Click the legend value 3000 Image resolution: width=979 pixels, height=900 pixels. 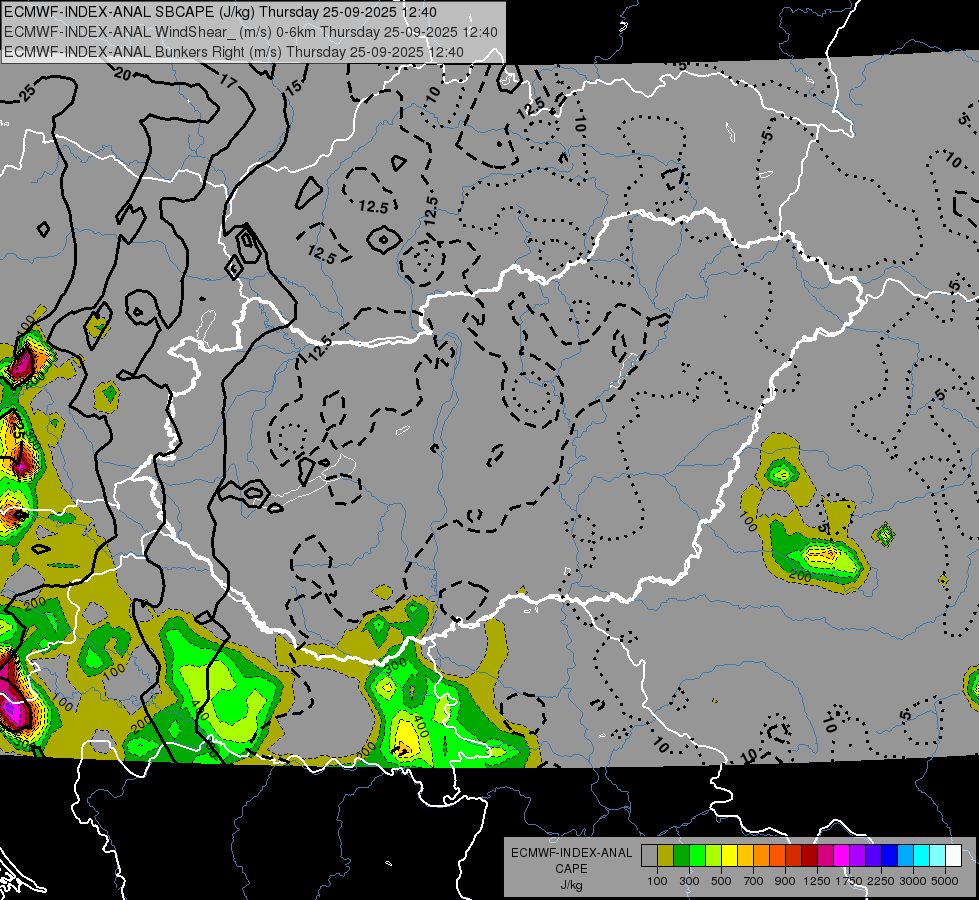(x=913, y=881)
